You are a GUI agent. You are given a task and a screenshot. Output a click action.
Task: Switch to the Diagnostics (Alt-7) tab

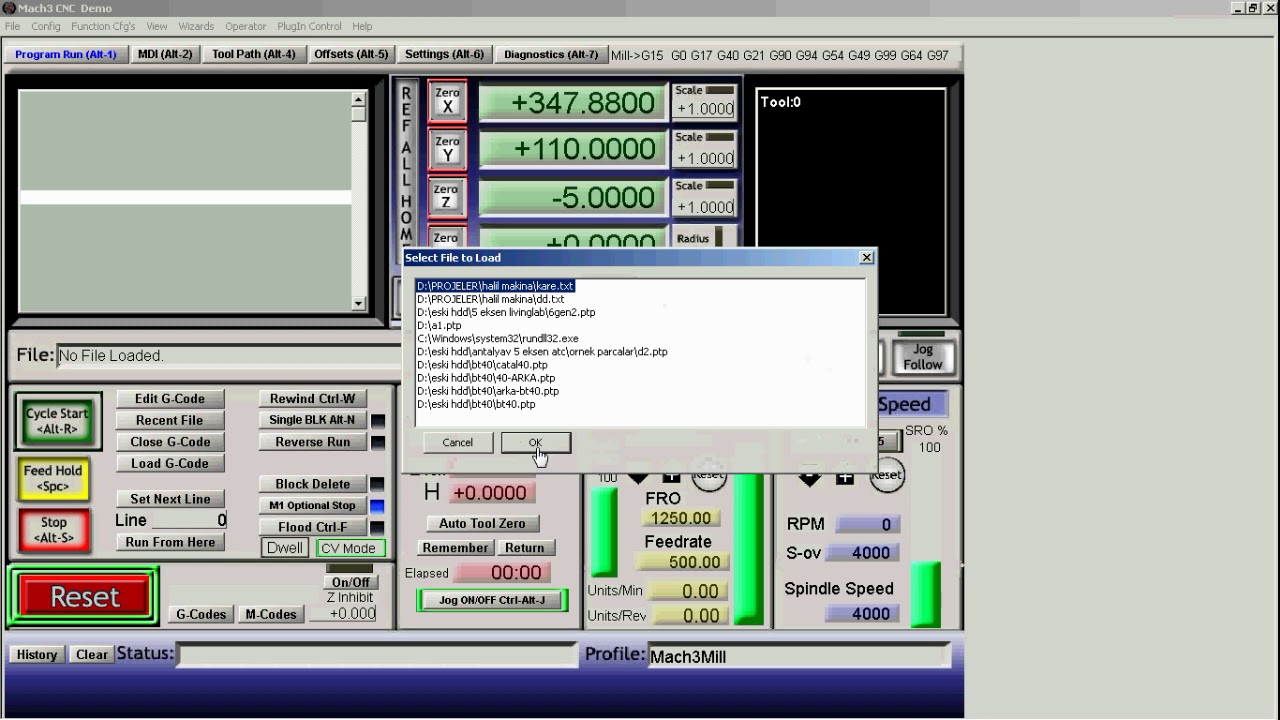click(x=551, y=55)
